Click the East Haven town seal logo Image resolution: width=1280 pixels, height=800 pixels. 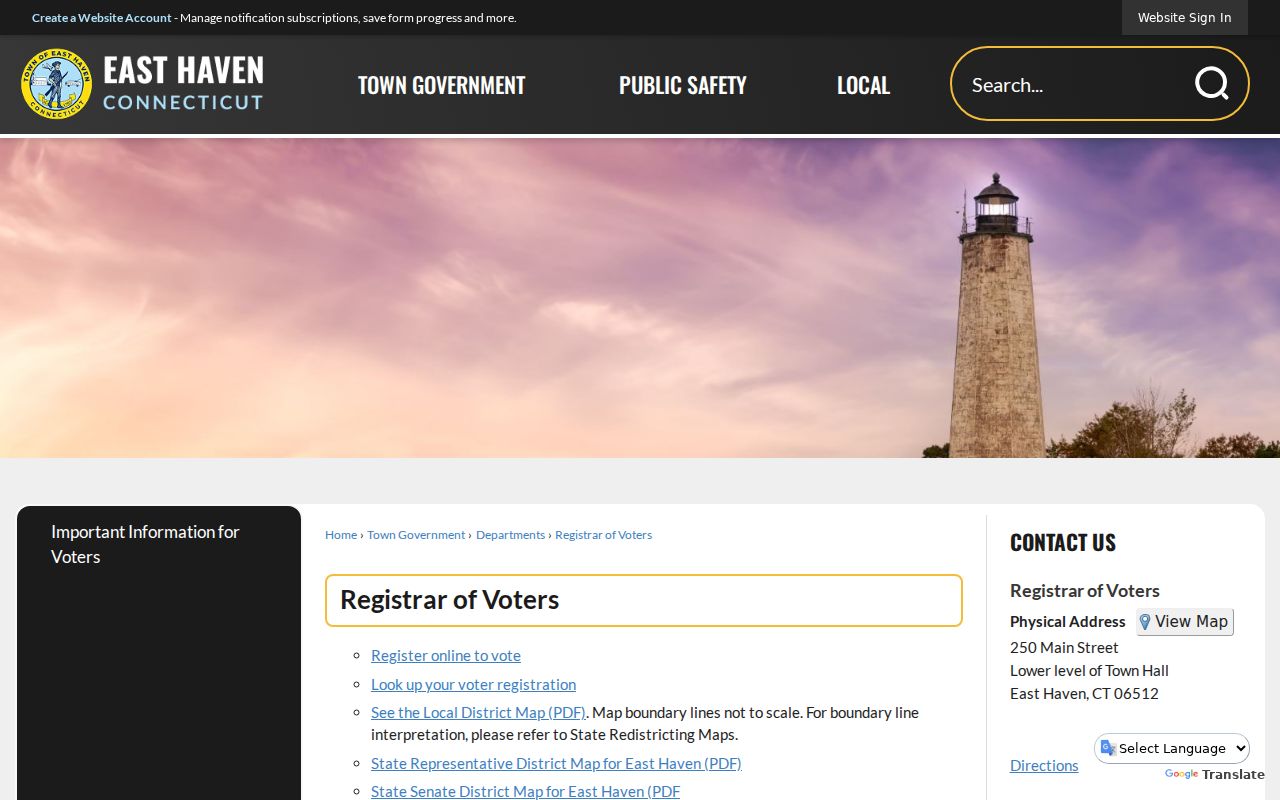[56, 84]
